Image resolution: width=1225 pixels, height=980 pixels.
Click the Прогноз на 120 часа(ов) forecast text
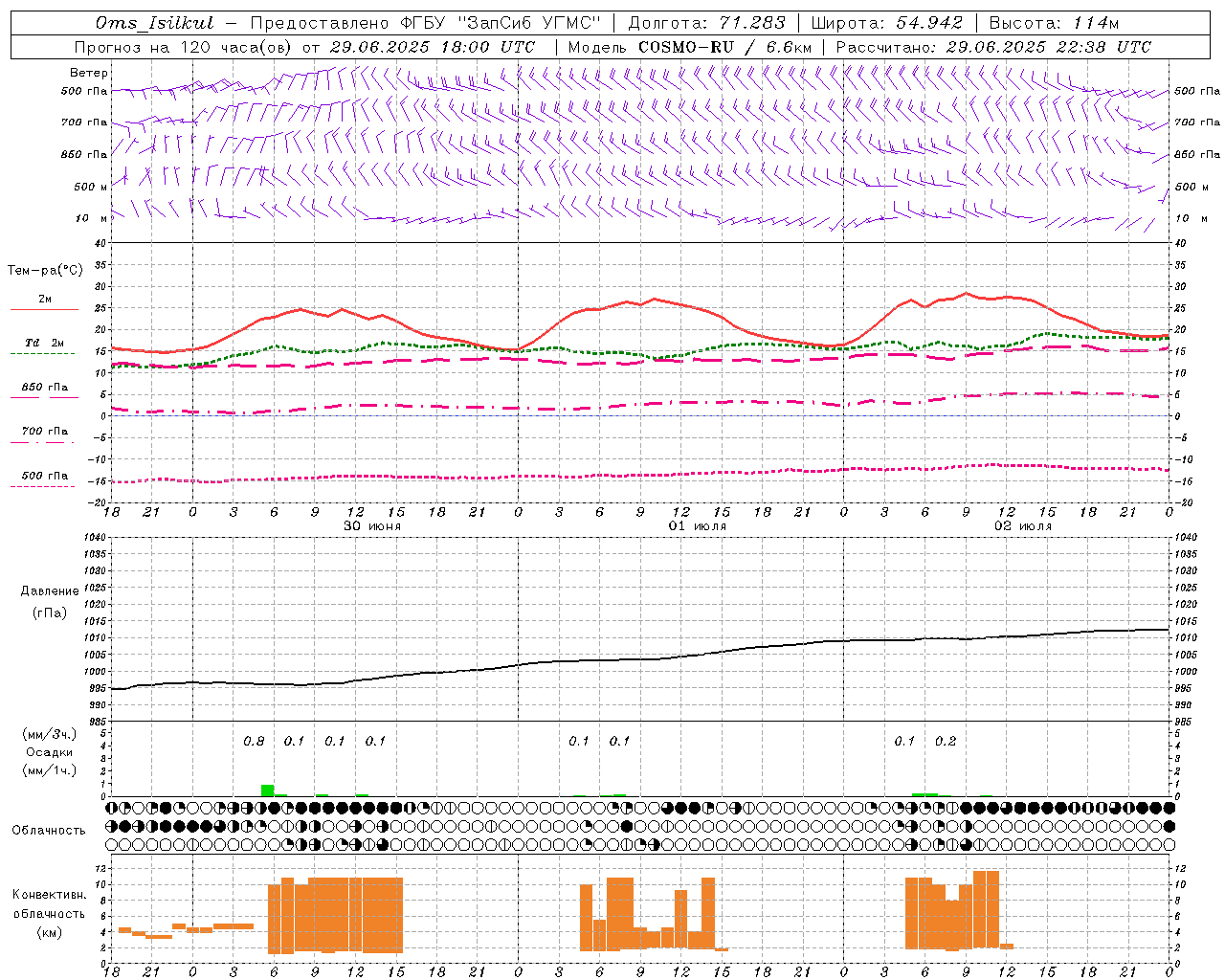(x=185, y=47)
